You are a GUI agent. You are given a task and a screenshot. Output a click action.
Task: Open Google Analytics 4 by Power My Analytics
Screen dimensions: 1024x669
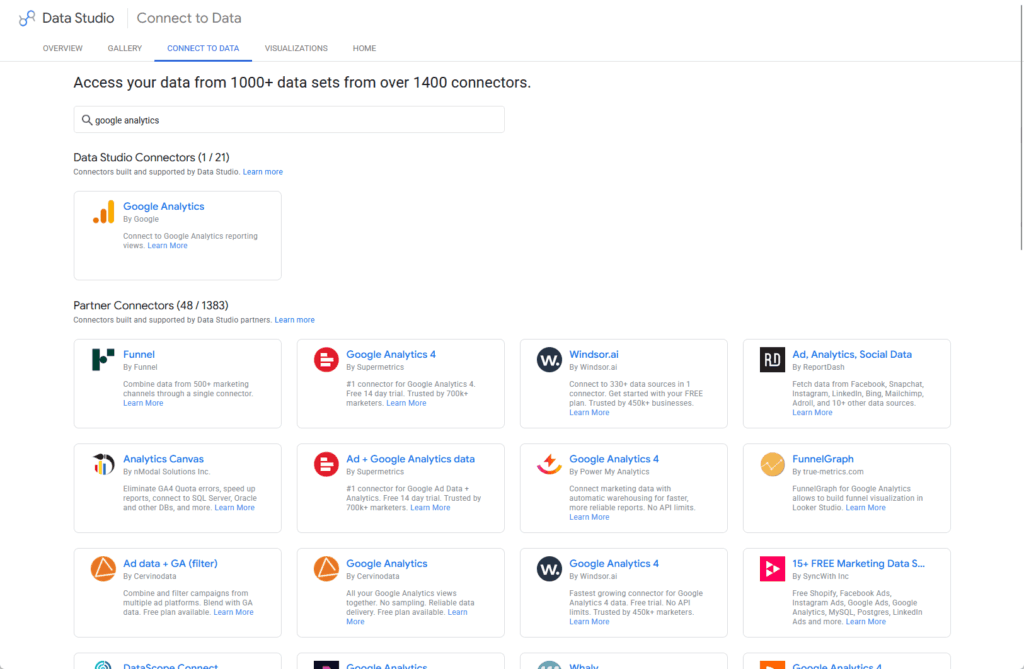[614, 459]
